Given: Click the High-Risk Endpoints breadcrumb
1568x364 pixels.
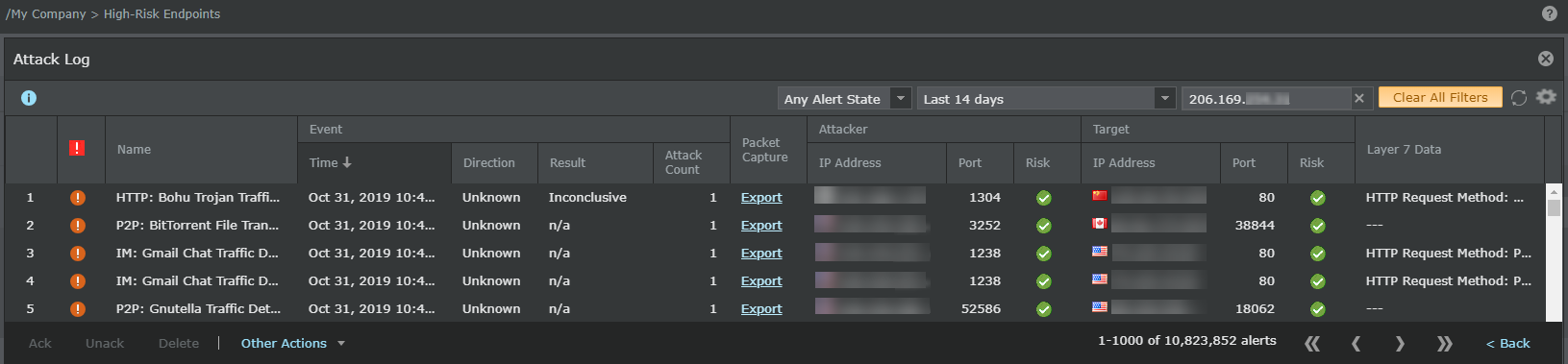Looking at the screenshot, I should click(x=162, y=13).
